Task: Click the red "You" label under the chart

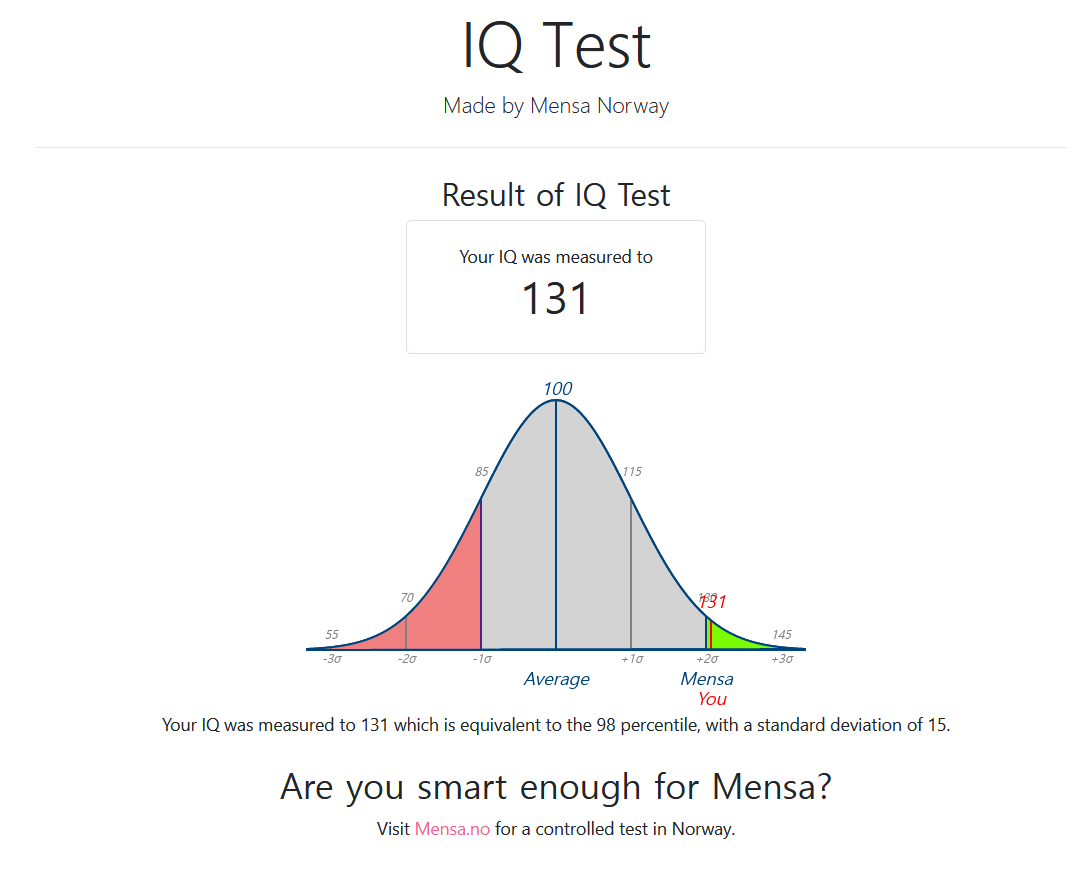Action: point(712,699)
